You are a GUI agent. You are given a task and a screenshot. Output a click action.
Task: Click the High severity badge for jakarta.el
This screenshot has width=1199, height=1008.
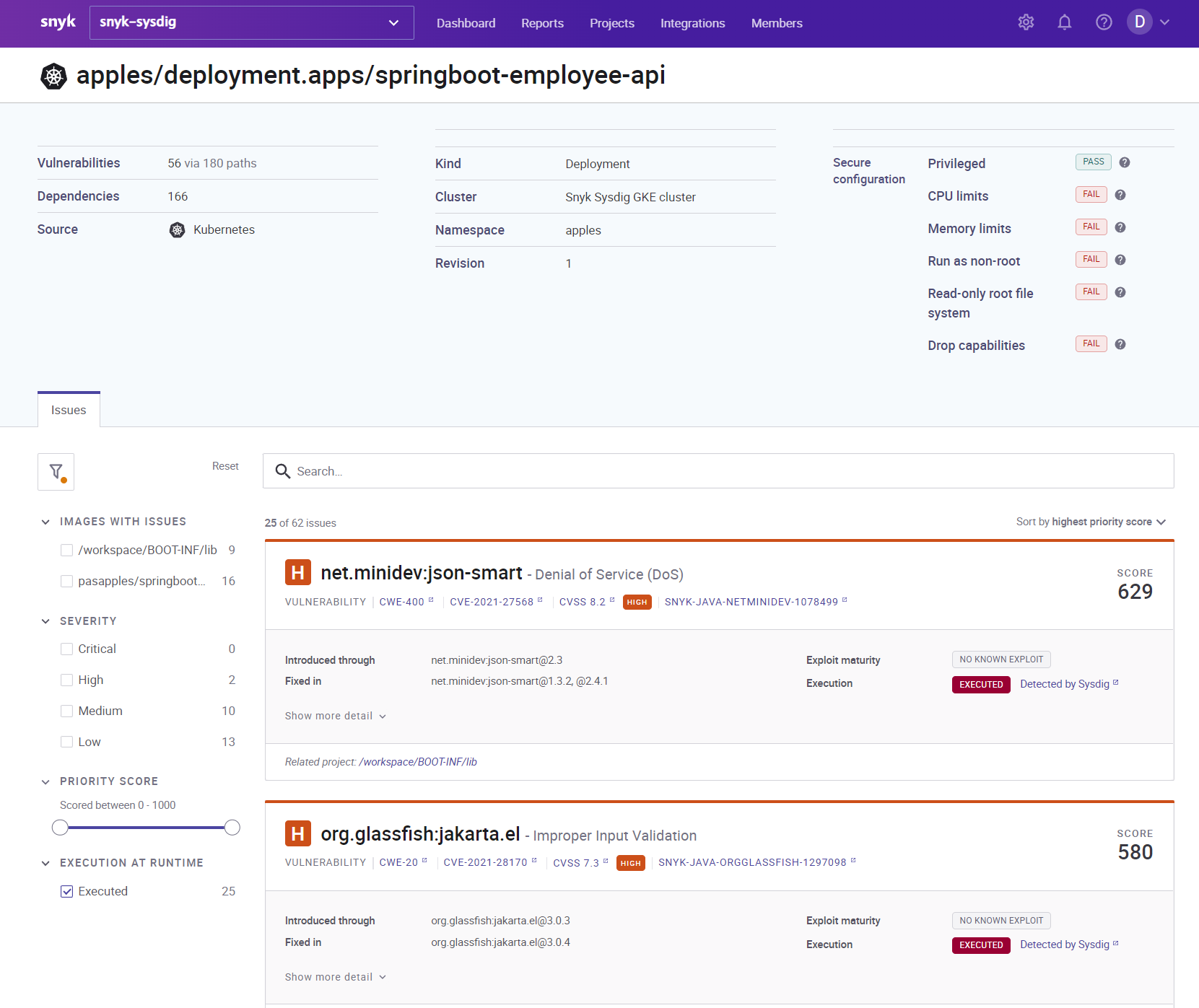coord(297,833)
